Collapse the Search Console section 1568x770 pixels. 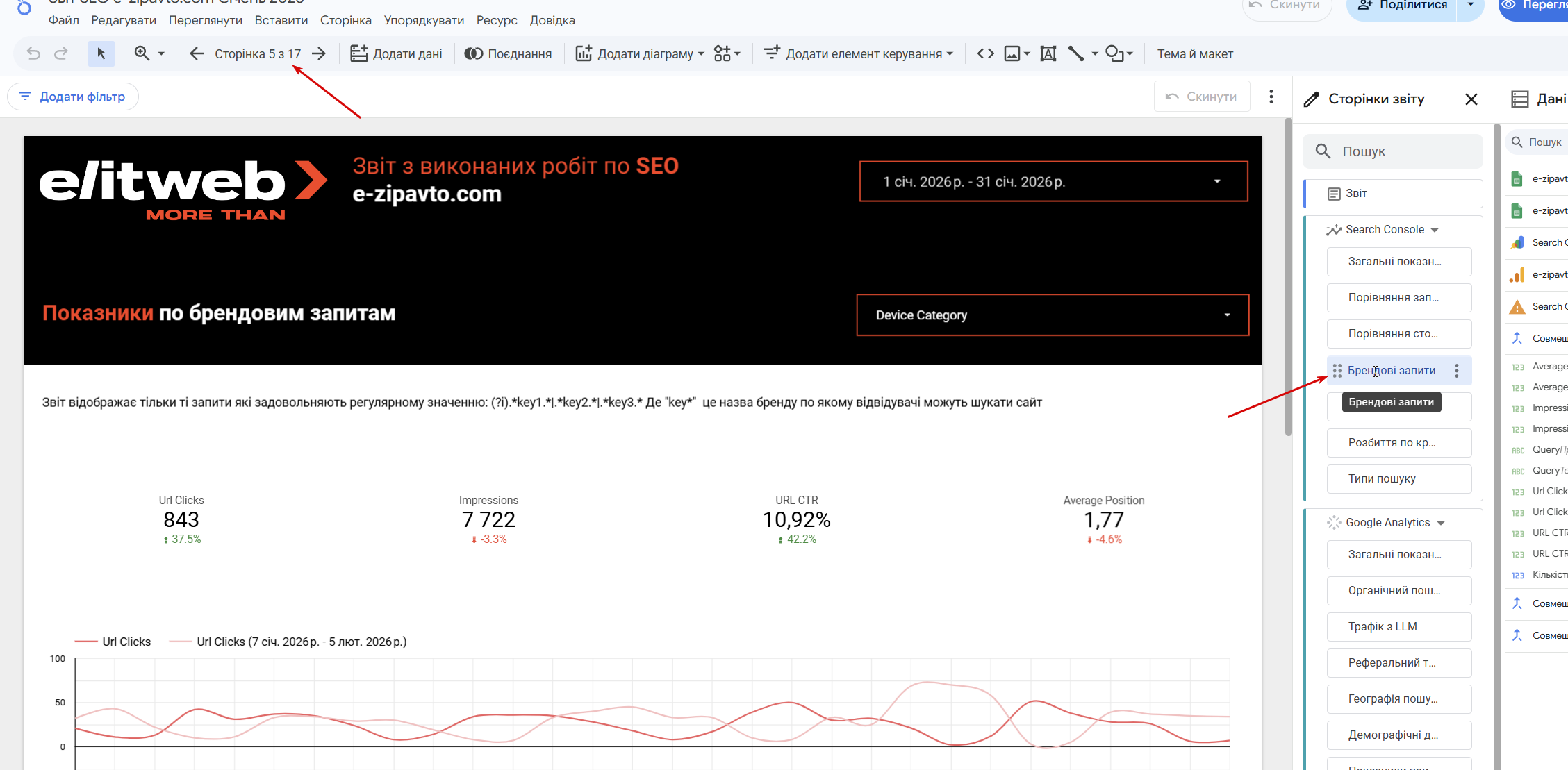click(1435, 230)
